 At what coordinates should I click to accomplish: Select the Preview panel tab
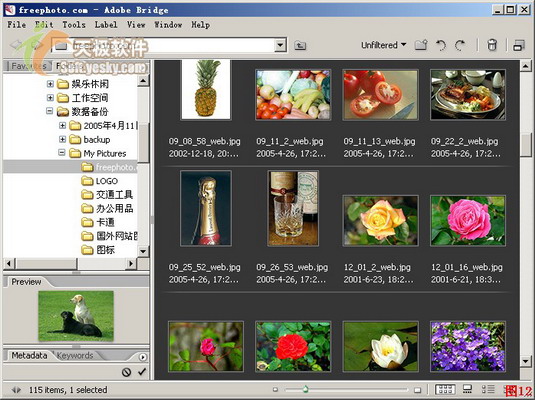pos(26,282)
